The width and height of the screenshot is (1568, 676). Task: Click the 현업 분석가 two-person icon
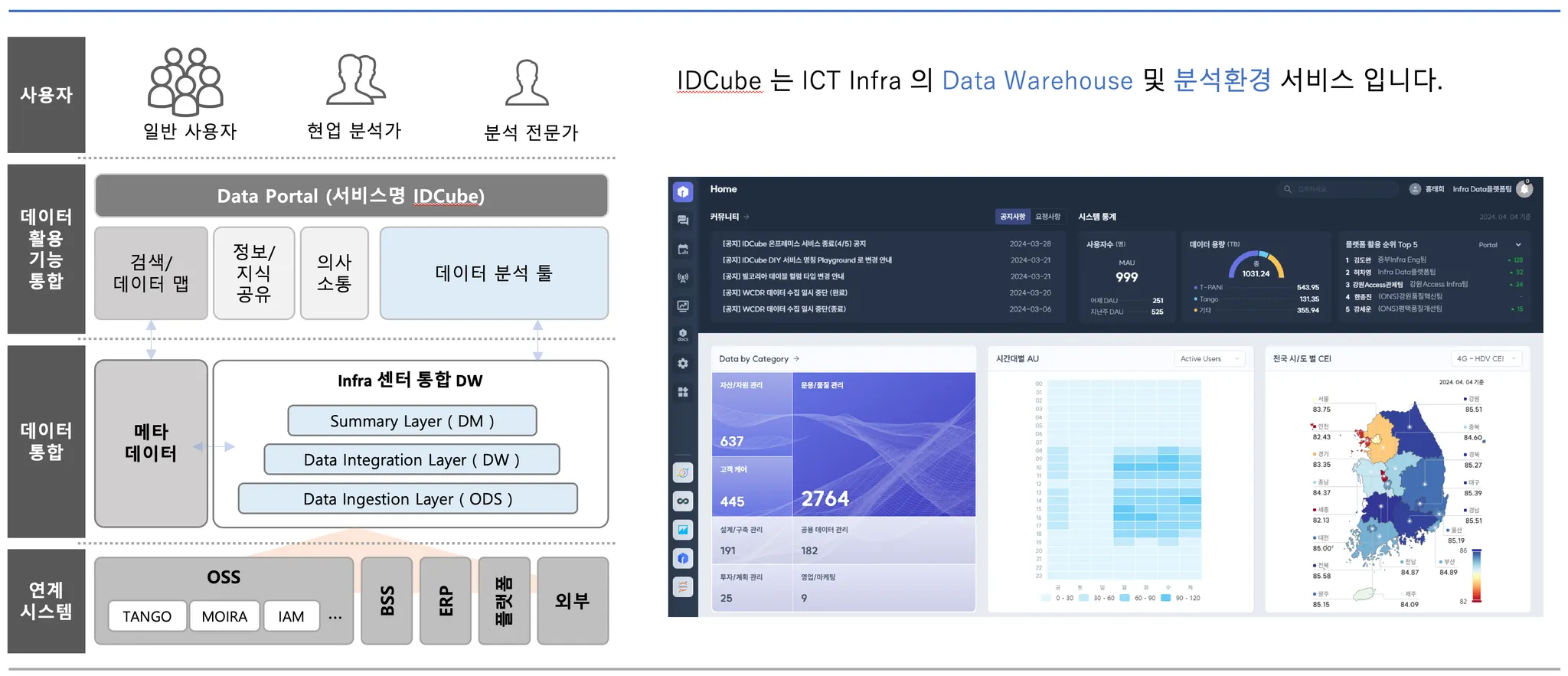[x=356, y=79]
